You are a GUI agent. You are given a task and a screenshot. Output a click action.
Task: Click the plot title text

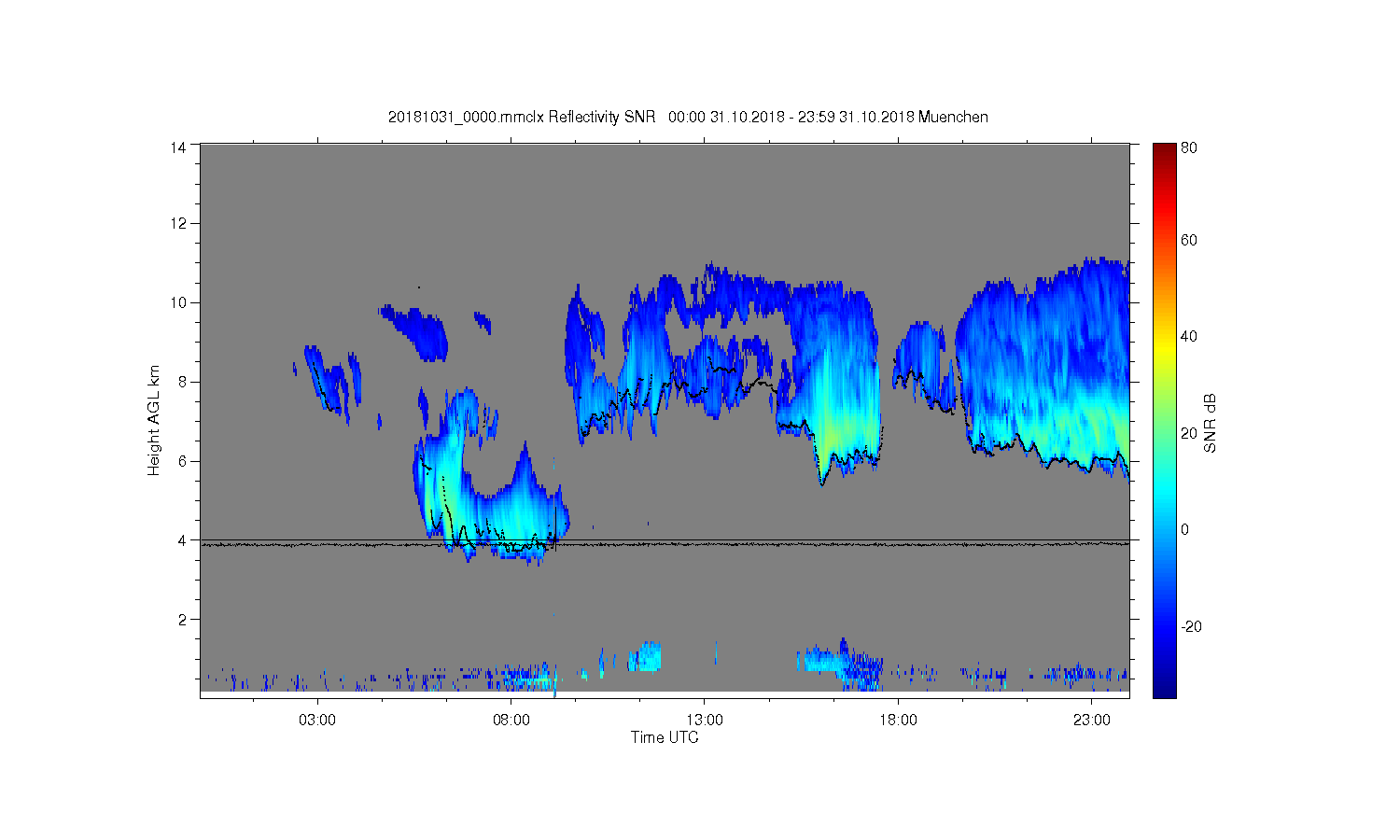[688, 118]
